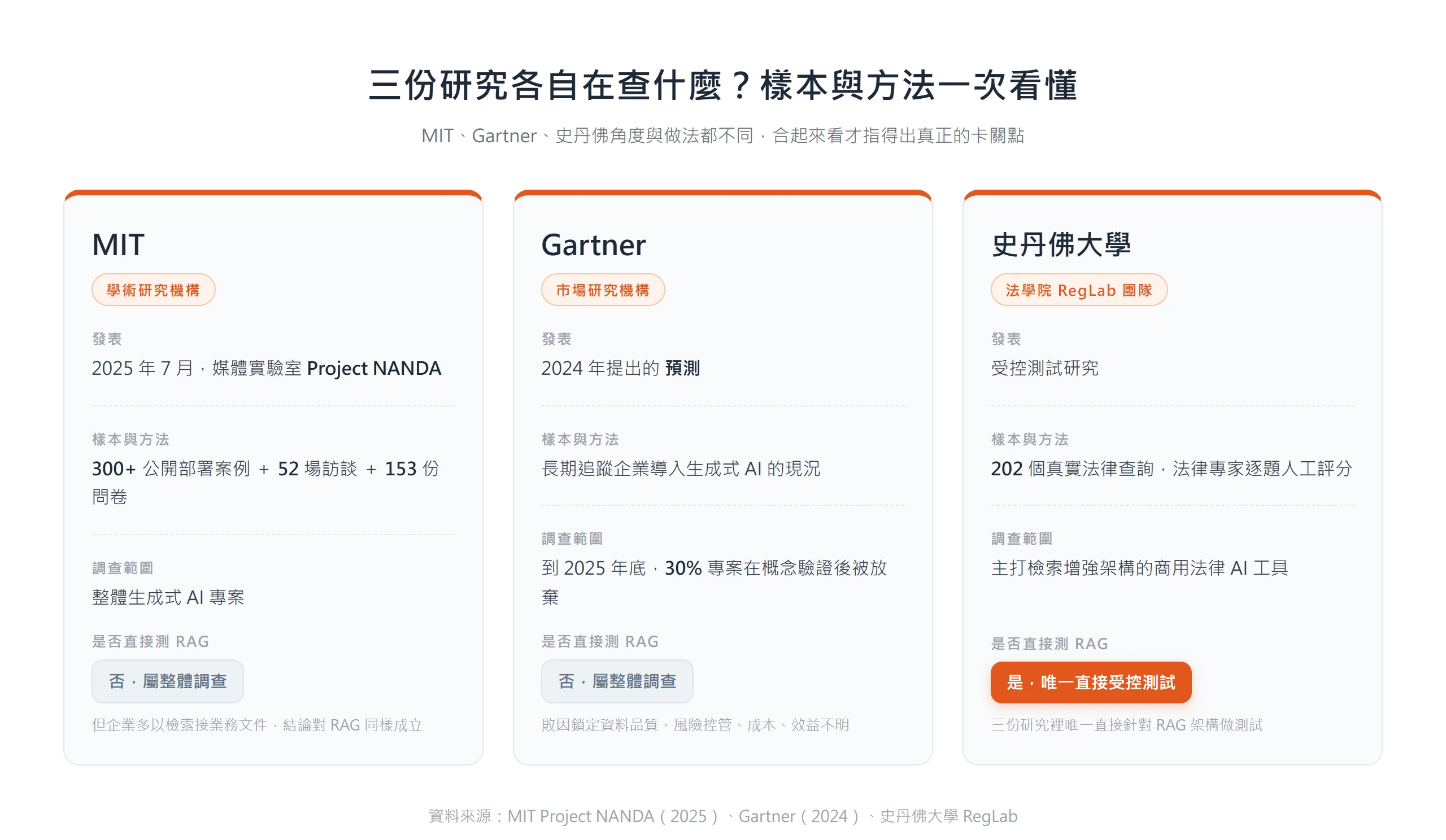Click the orange 是,唯一直接受控測試 button
The width and height of the screenshot is (1446, 840).
(1091, 683)
